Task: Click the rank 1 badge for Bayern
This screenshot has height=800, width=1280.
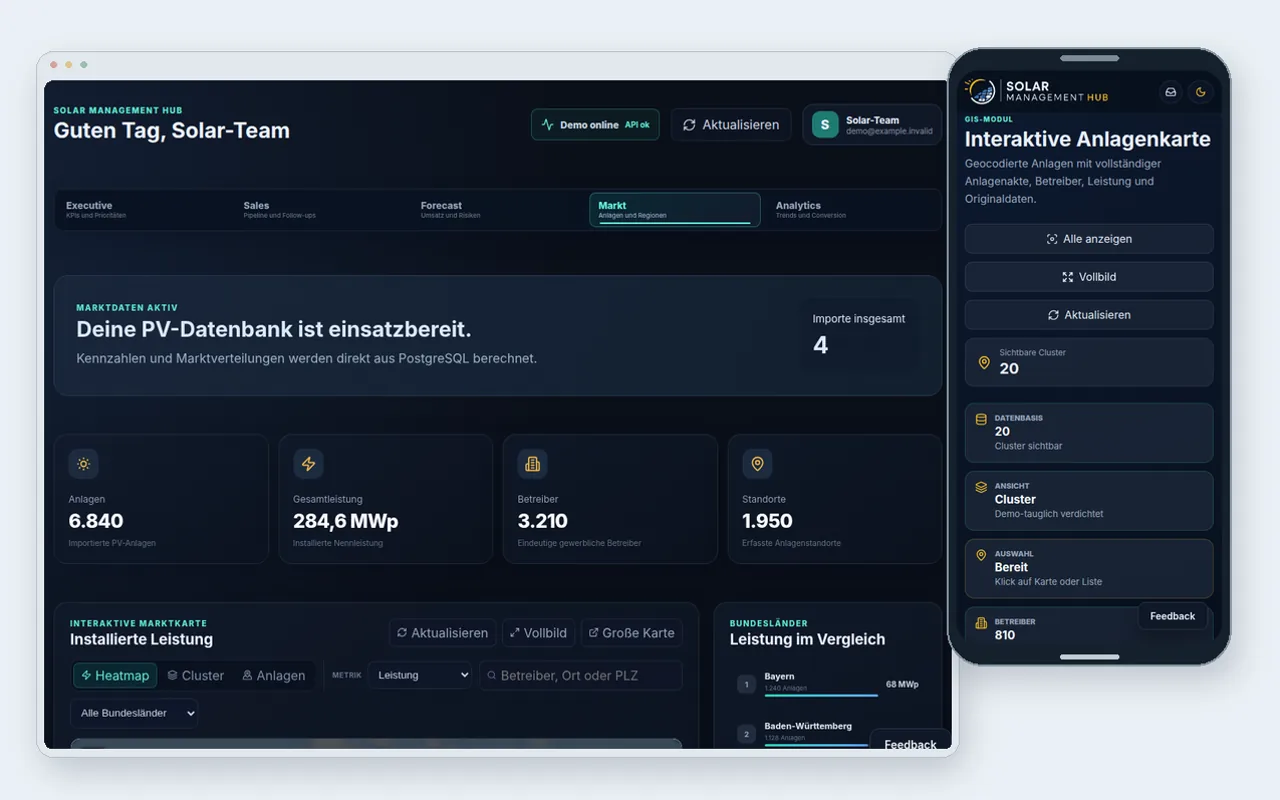Action: click(x=746, y=685)
